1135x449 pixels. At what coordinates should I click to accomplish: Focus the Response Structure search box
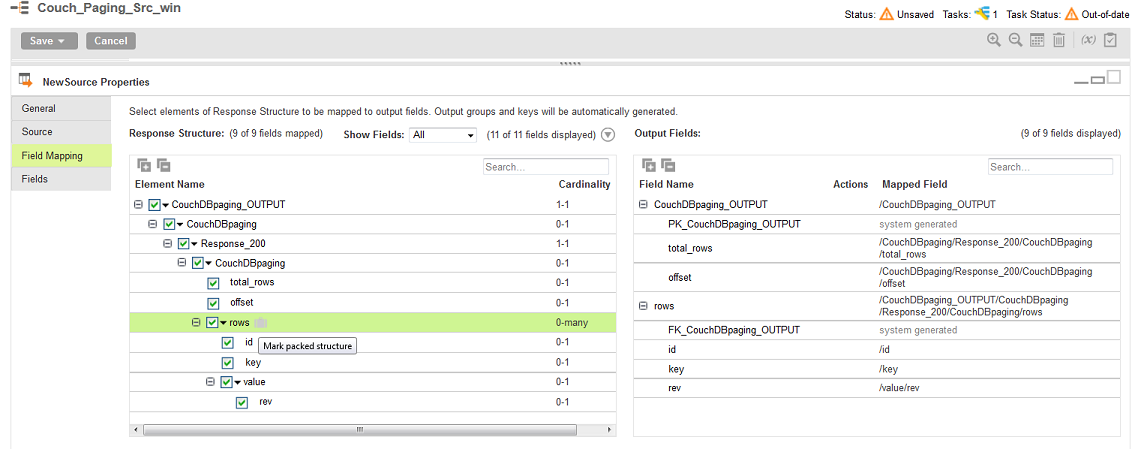pos(546,167)
